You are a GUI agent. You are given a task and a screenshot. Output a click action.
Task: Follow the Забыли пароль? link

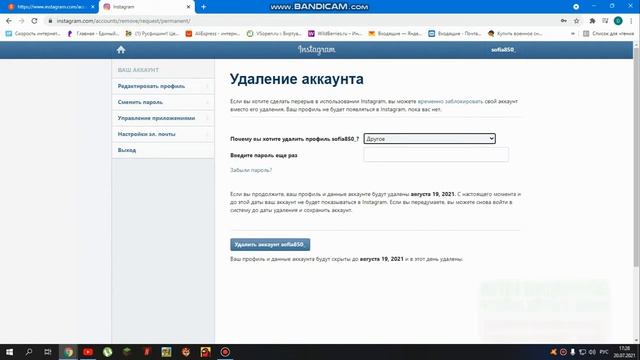[251, 170]
